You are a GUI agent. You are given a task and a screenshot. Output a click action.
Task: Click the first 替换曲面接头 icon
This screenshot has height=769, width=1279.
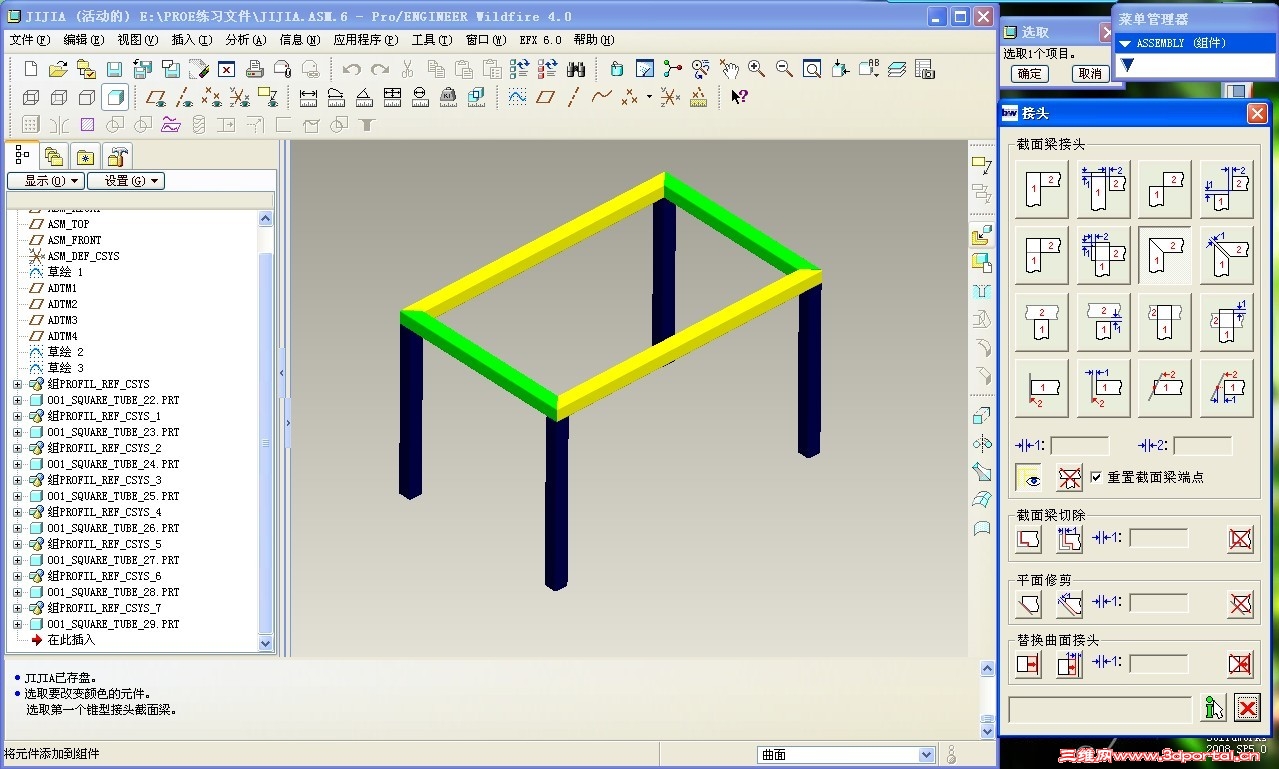pyautogui.click(x=1028, y=664)
